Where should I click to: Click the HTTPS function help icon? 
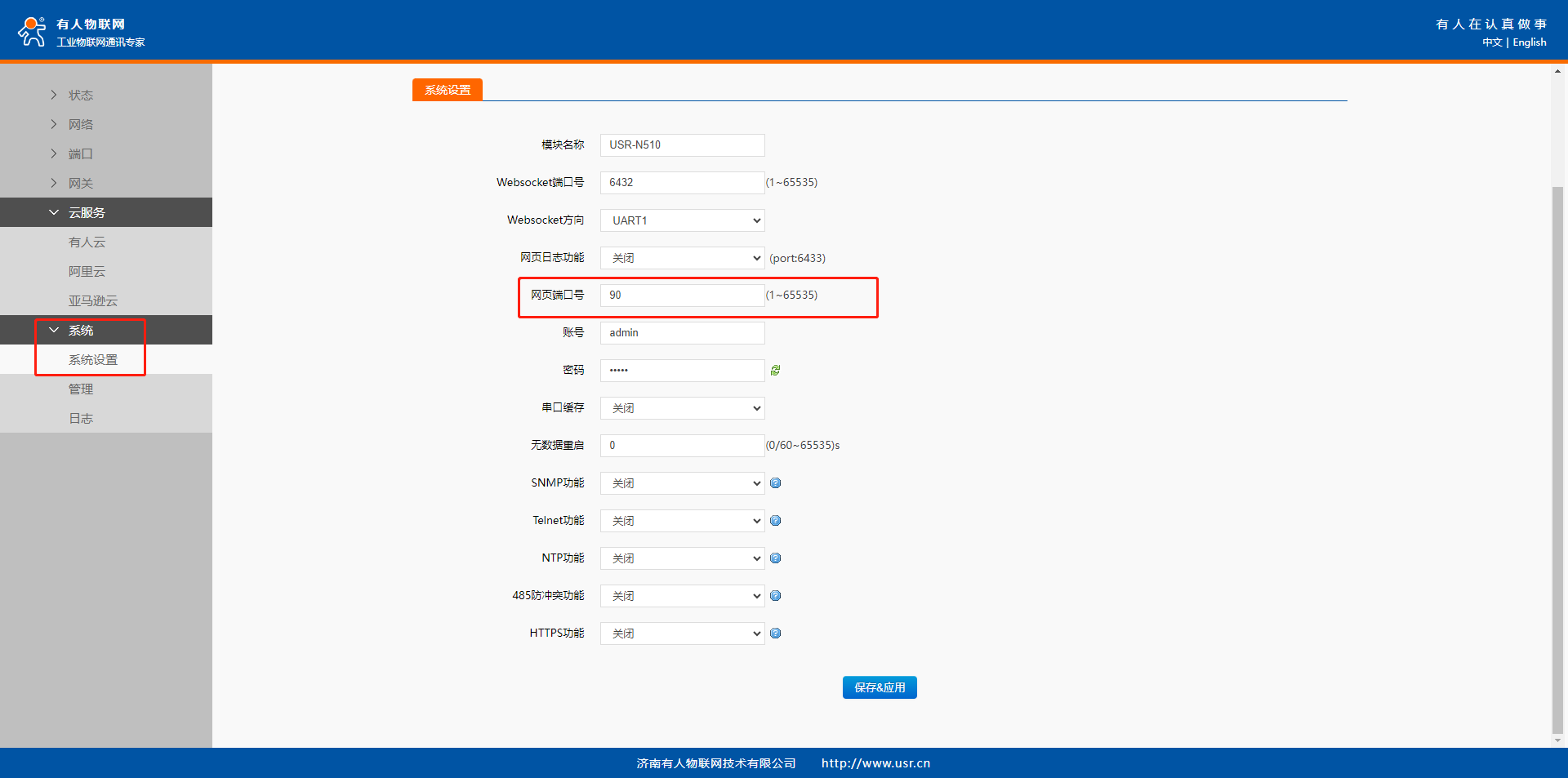(x=775, y=634)
